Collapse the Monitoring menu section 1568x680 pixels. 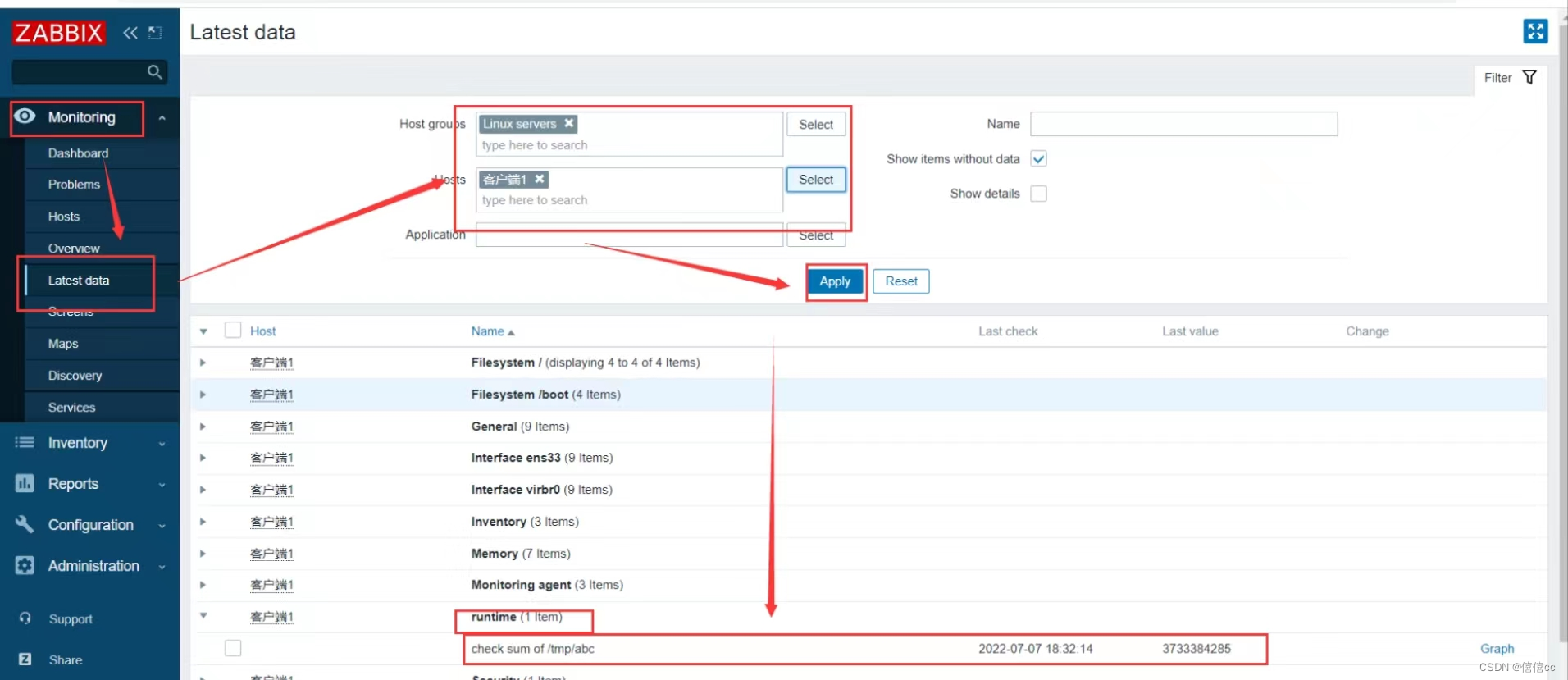tap(162, 117)
